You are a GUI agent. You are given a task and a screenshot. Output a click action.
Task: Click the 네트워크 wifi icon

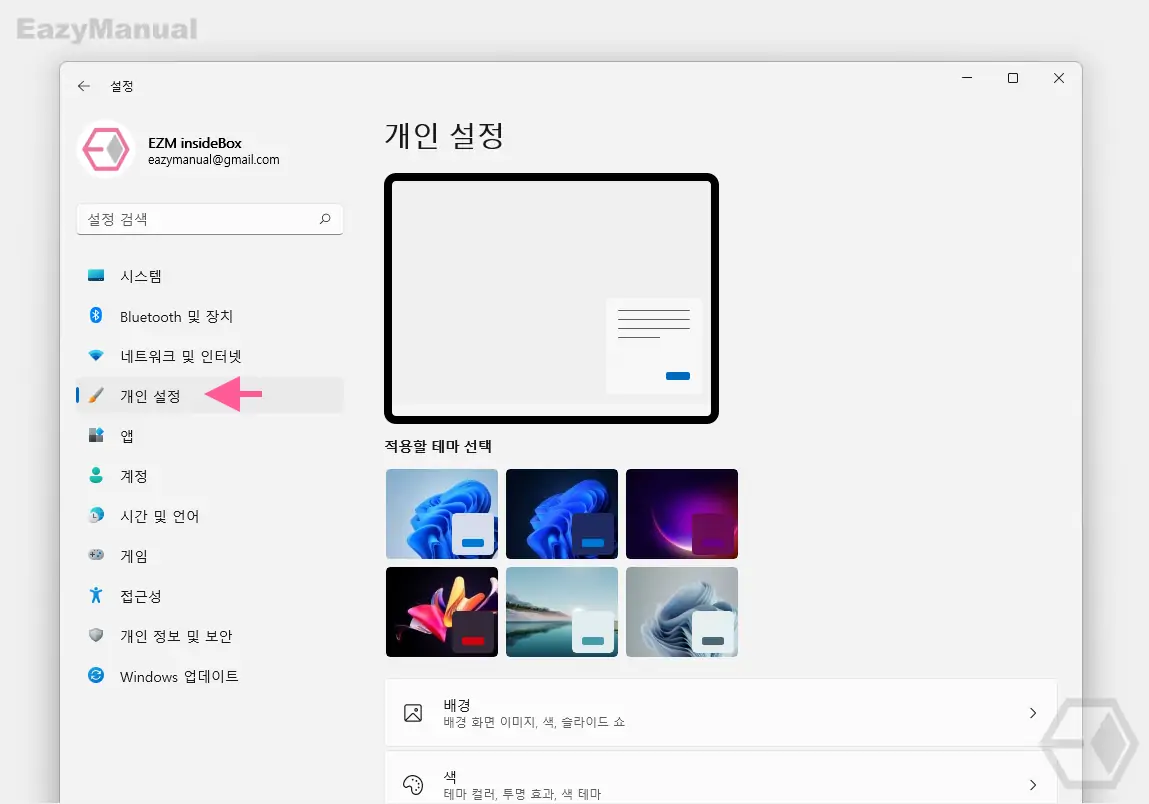pyautogui.click(x=96, y=355)
